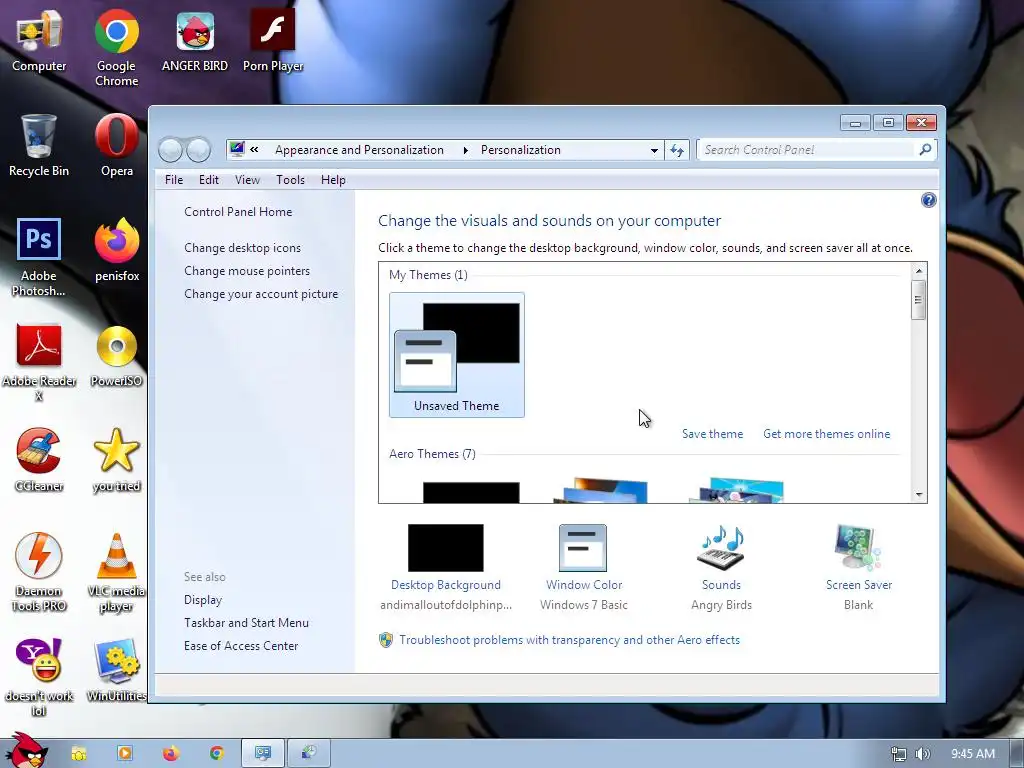This screenshot has width=1024, height=768.
Task: Open the Computer desktop icon
Action: [39, 40]
